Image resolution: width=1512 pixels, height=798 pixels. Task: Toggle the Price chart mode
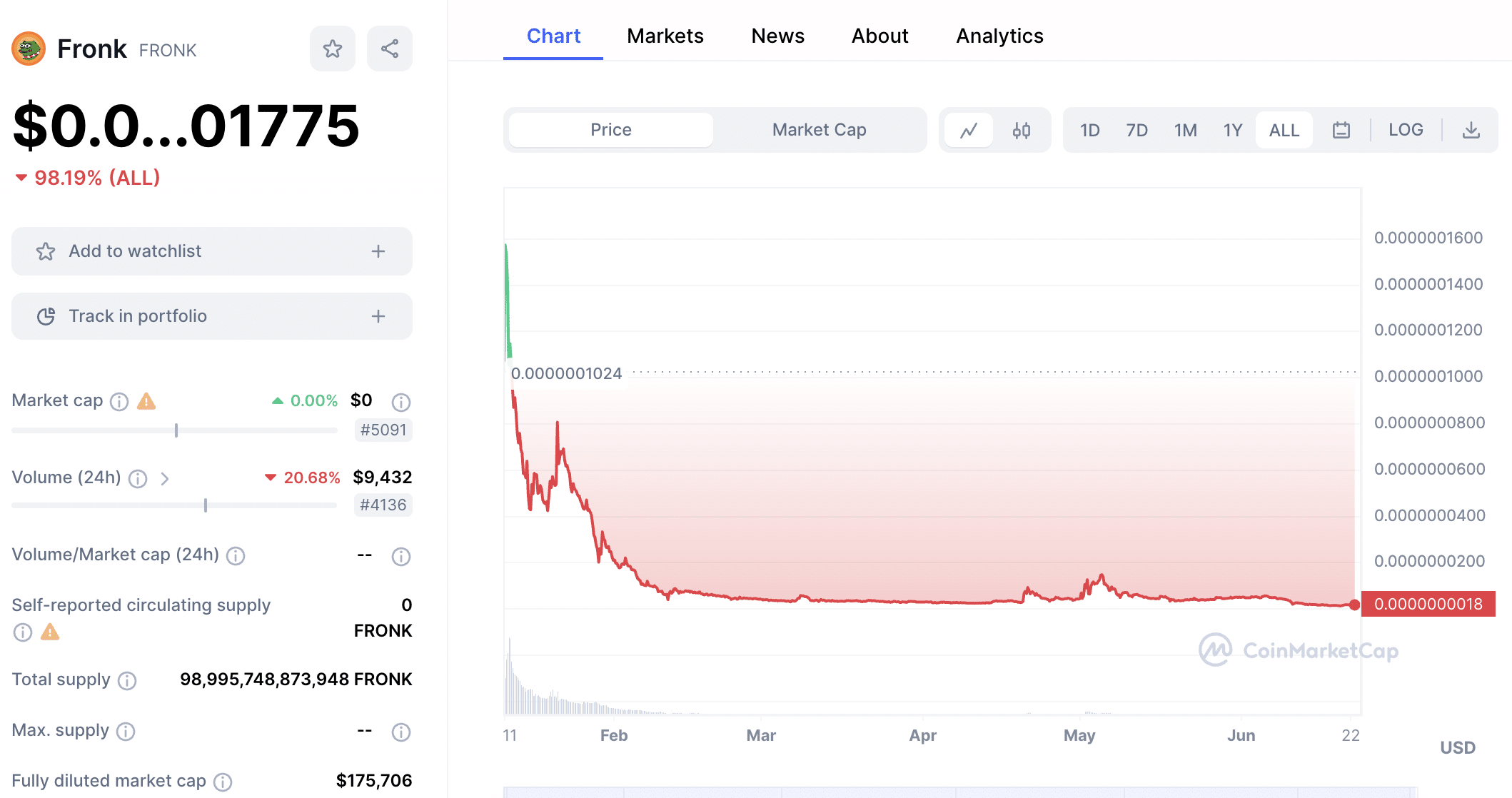[x=611, y=130]
